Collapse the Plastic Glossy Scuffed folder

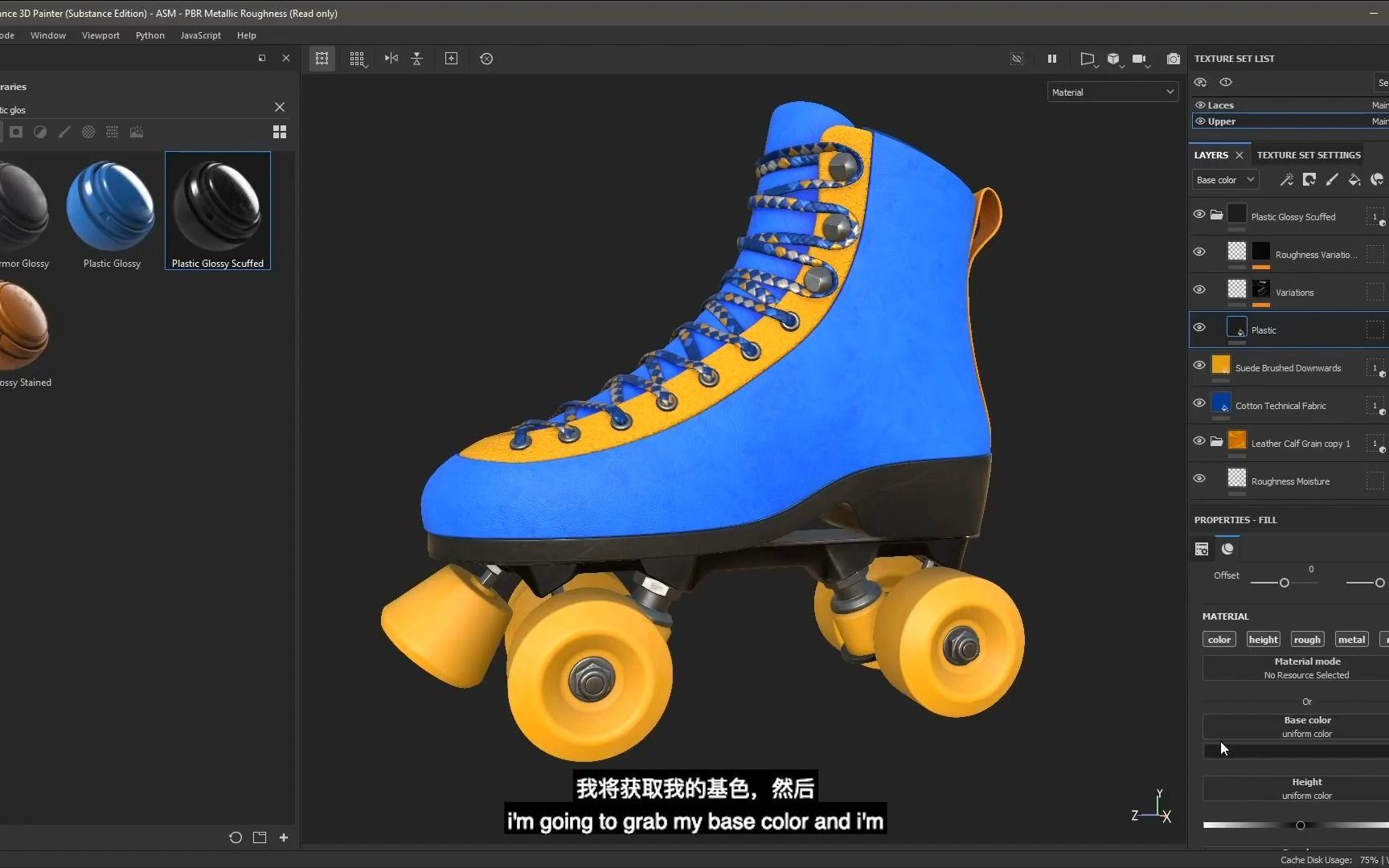pos(1217,215)
